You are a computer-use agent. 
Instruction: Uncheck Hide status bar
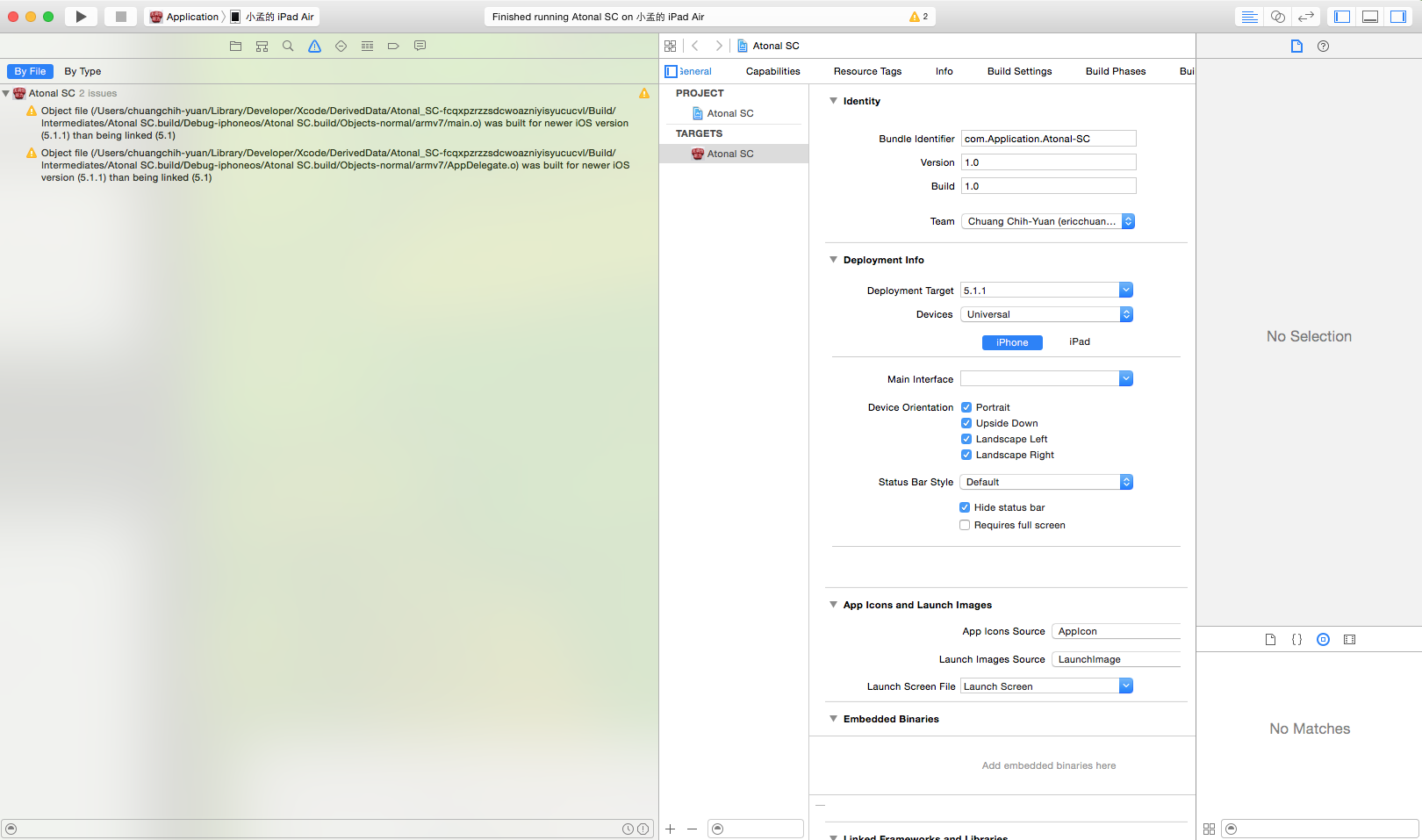coord(965,507)
